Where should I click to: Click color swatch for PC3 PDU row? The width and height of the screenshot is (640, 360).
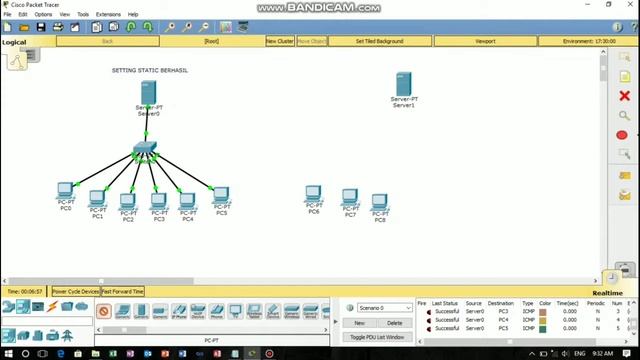click(542, 312)
